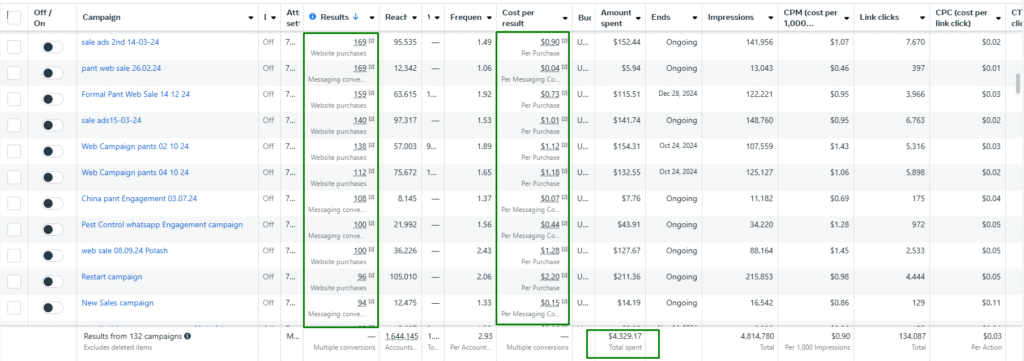Enable China pant Engagement 03.07.24 campaign

tap(52, 203)
